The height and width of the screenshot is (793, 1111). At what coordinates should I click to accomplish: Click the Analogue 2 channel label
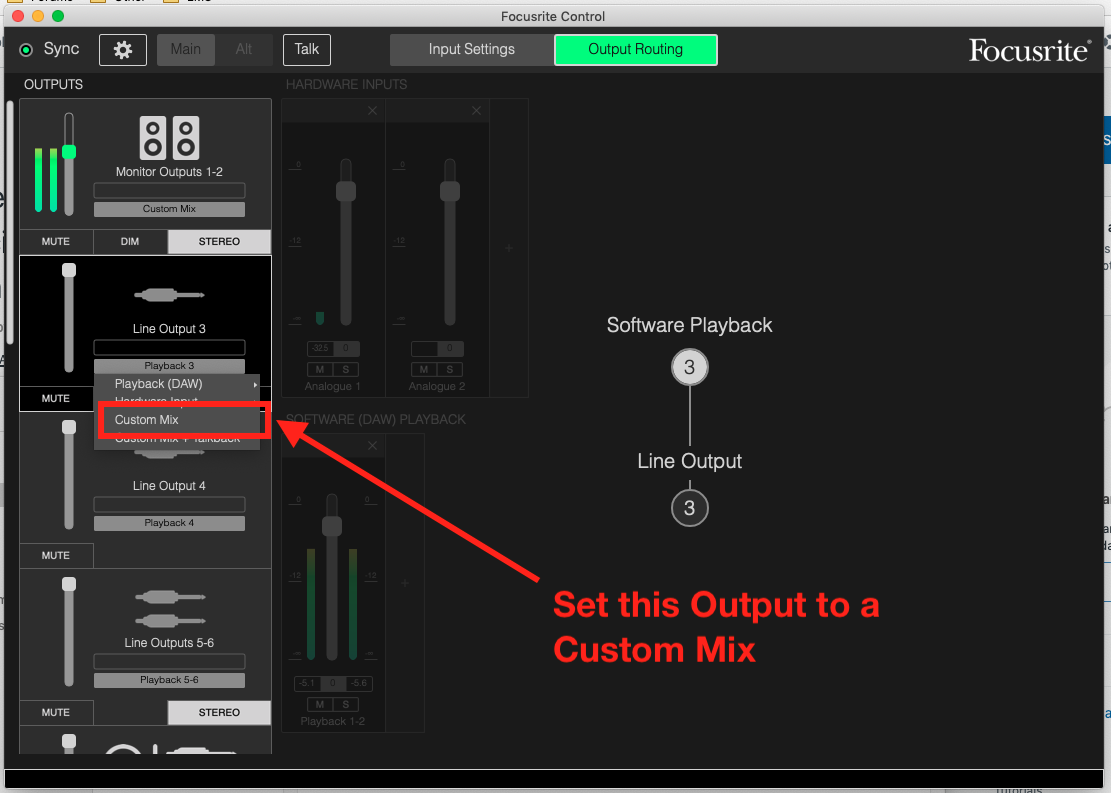click(x=437, y=386)
